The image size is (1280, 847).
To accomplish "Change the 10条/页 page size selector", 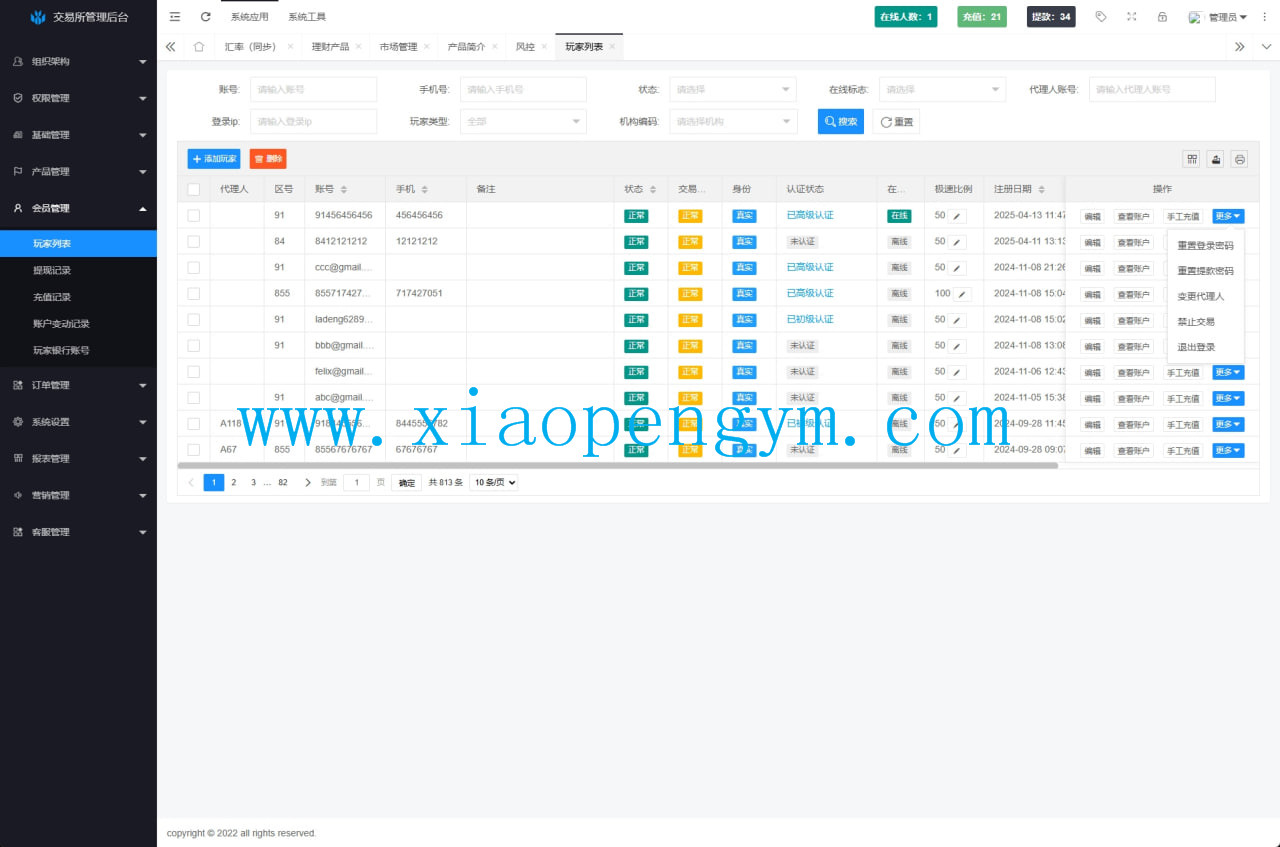I will (x=494, y=482).
